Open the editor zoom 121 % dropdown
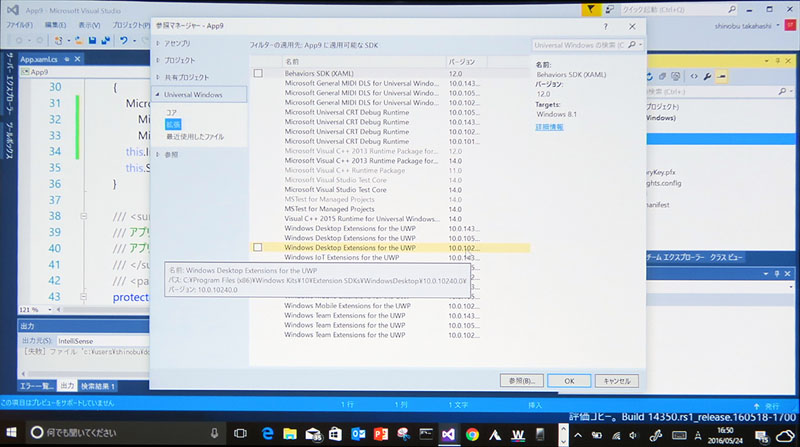This screenshot has height=447, width=800. point(49,310)
